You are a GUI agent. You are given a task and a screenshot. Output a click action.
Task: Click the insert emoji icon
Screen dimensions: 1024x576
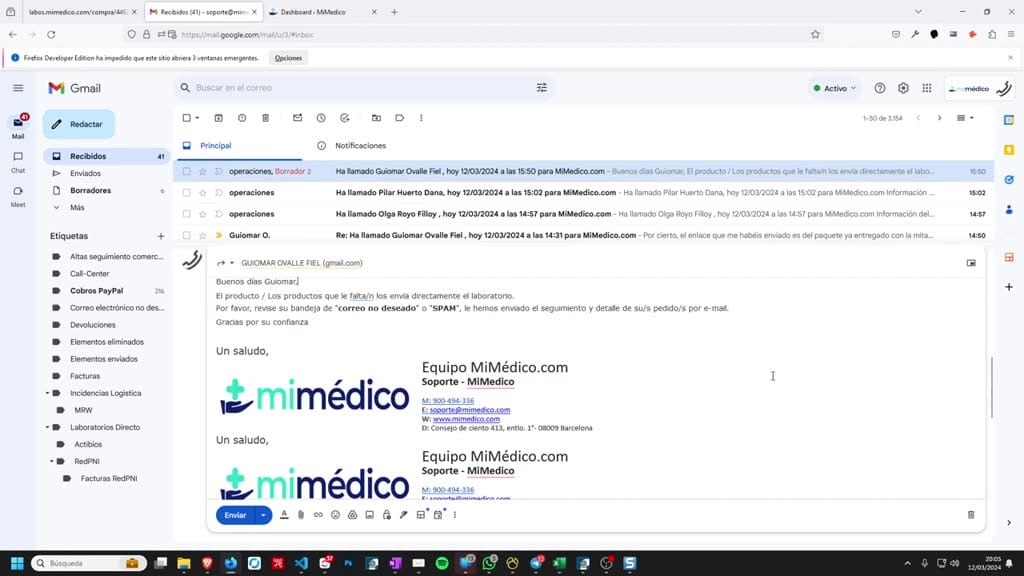point(335,515)
